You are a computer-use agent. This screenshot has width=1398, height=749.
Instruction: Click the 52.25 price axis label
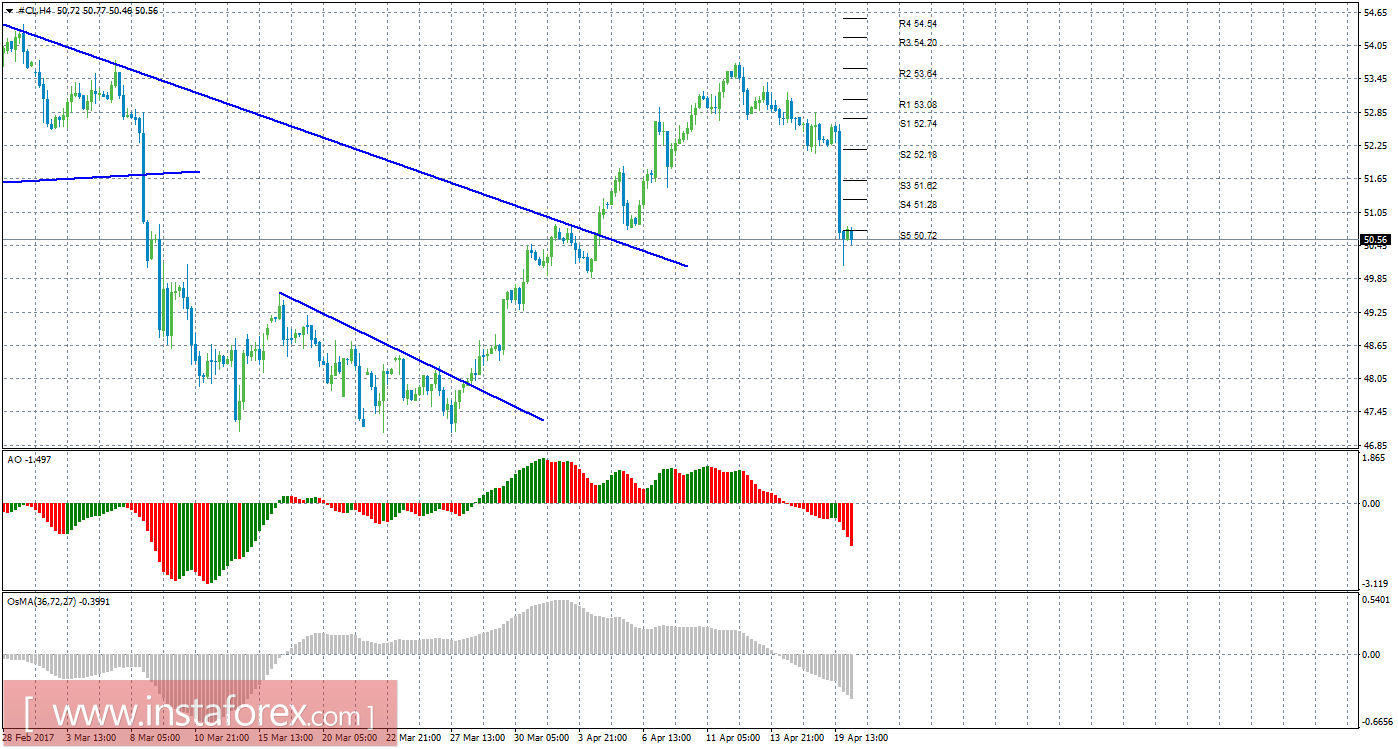1375,145
